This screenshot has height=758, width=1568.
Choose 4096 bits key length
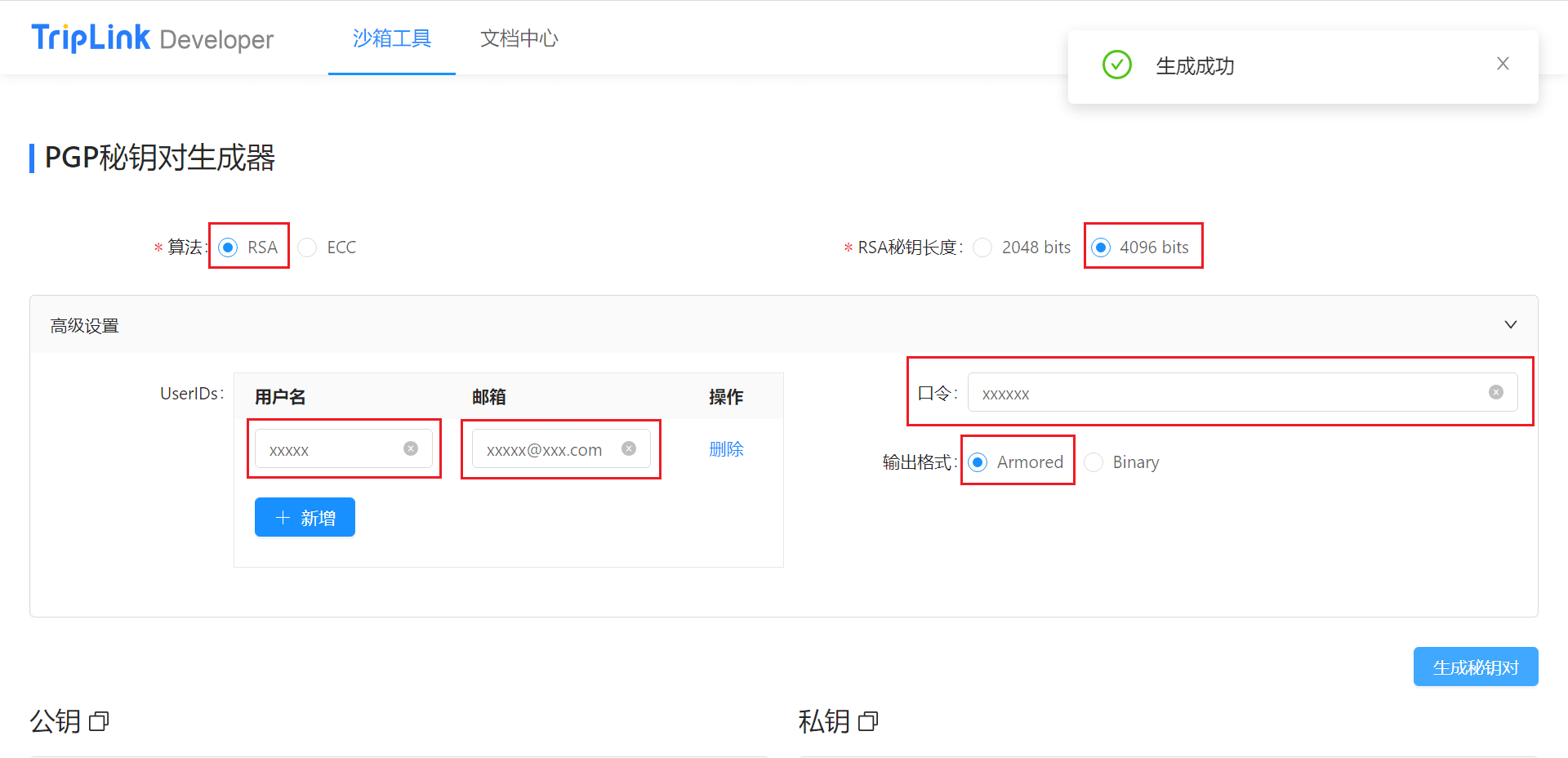tap(1101, 247)
